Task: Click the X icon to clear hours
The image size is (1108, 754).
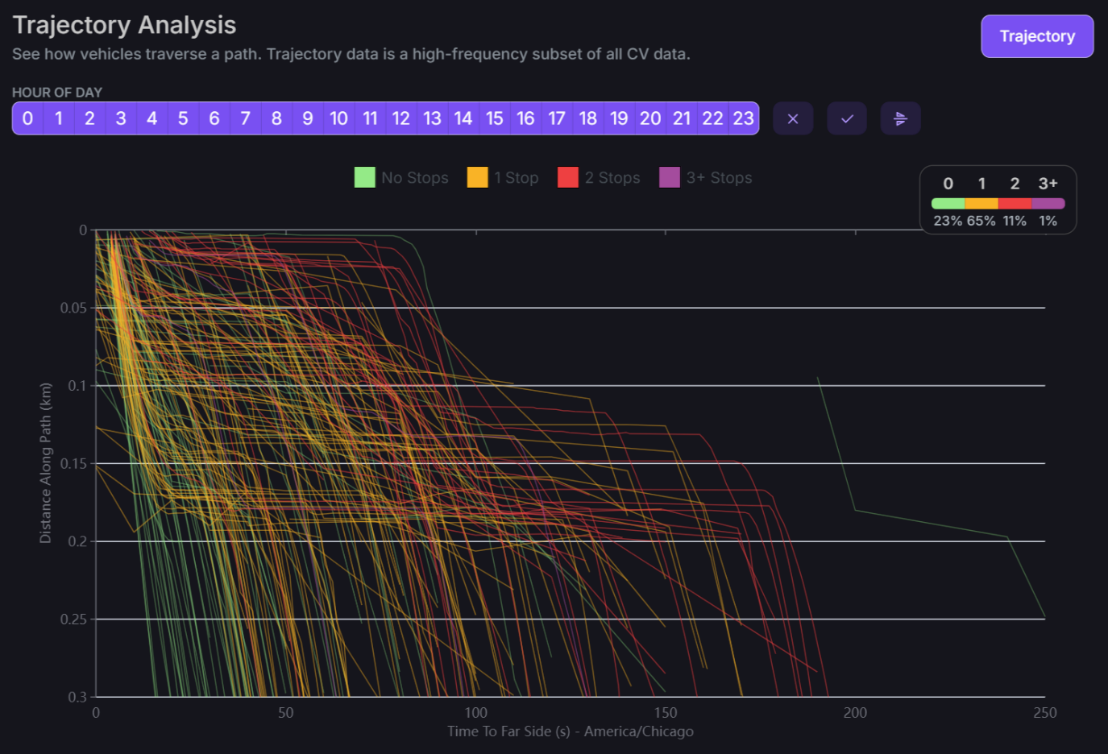Action: pos(793,119)
